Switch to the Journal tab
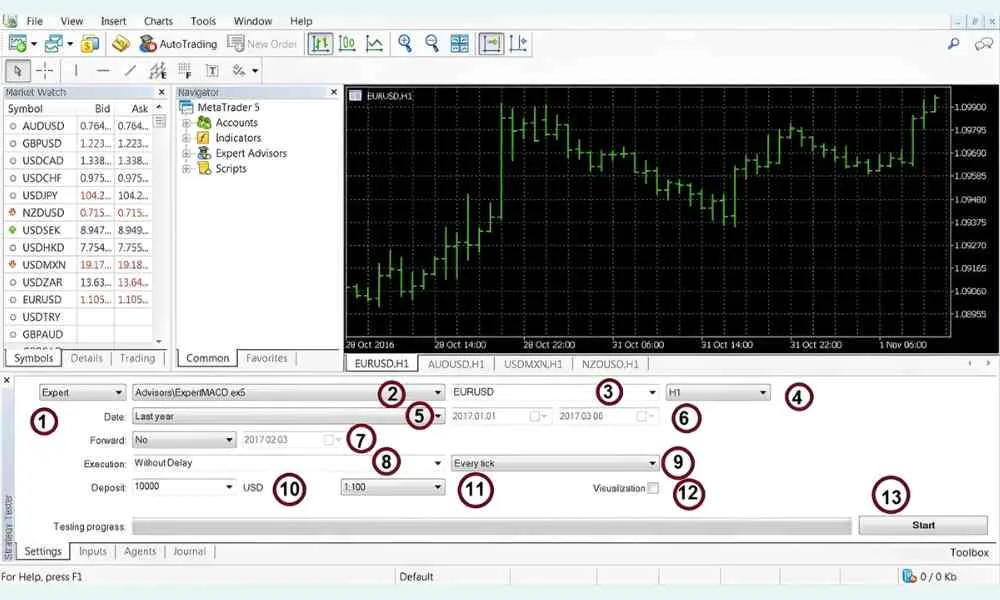This screenshot has width=1000, height=600. [x=189, y=551]
